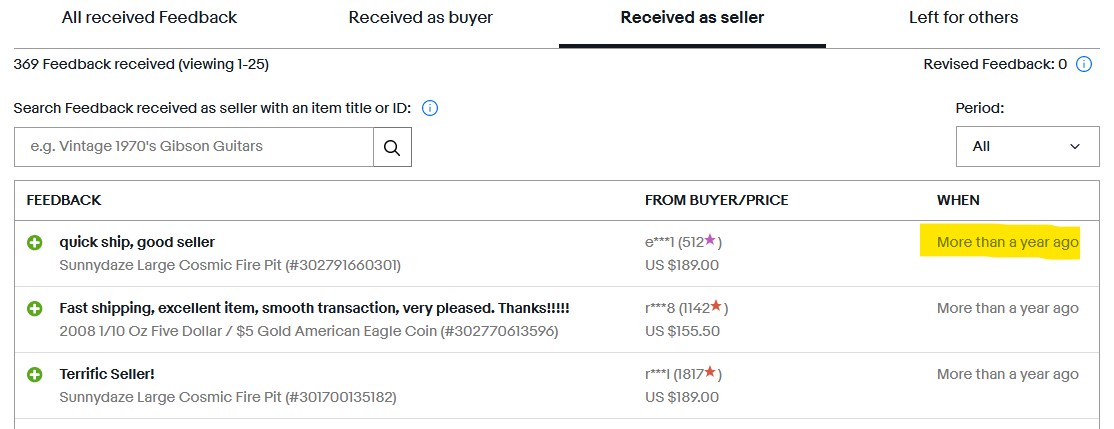Click buyer e***1 username
This screenshot has height=429, width=1114.
point(659,243)
